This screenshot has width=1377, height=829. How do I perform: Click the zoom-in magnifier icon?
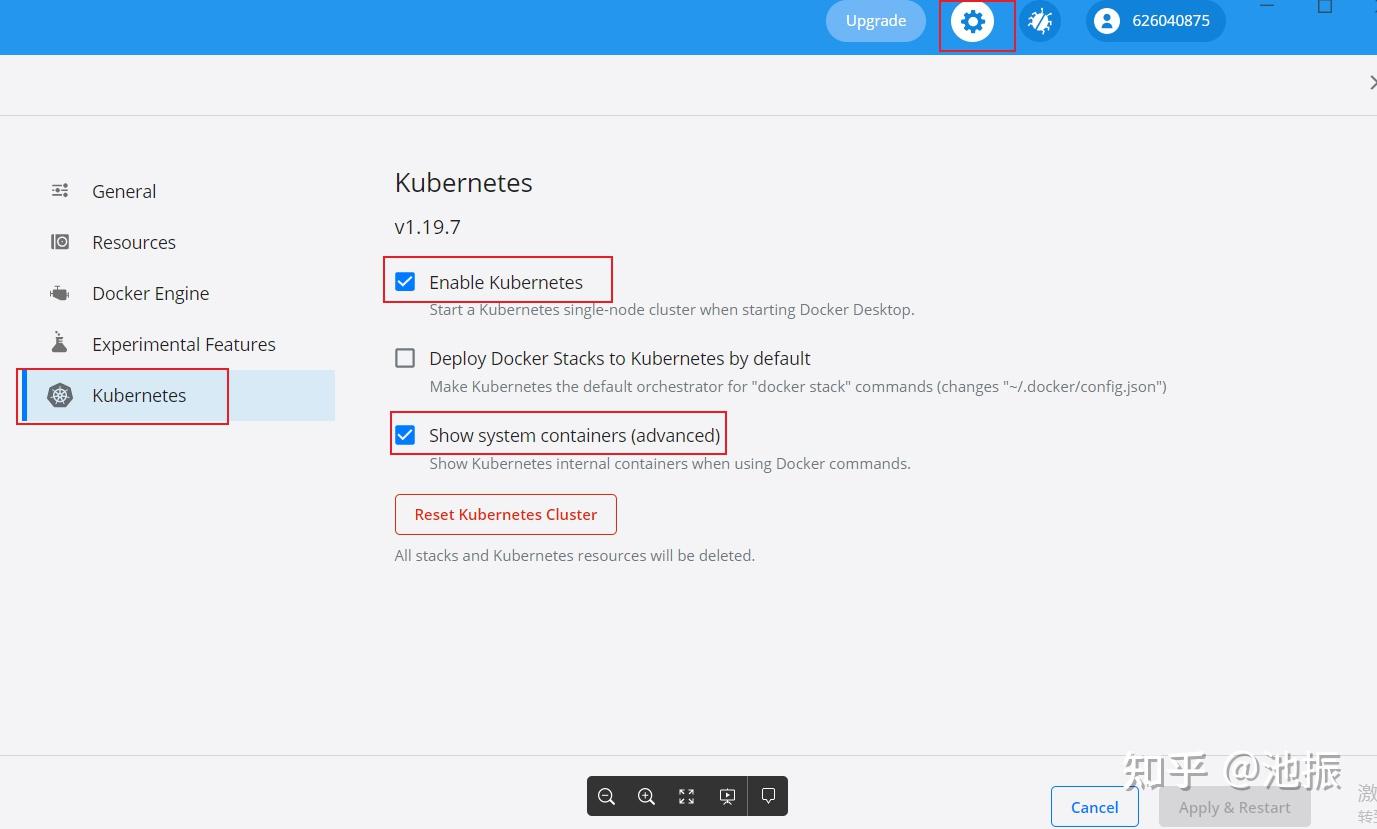(646, 796)
